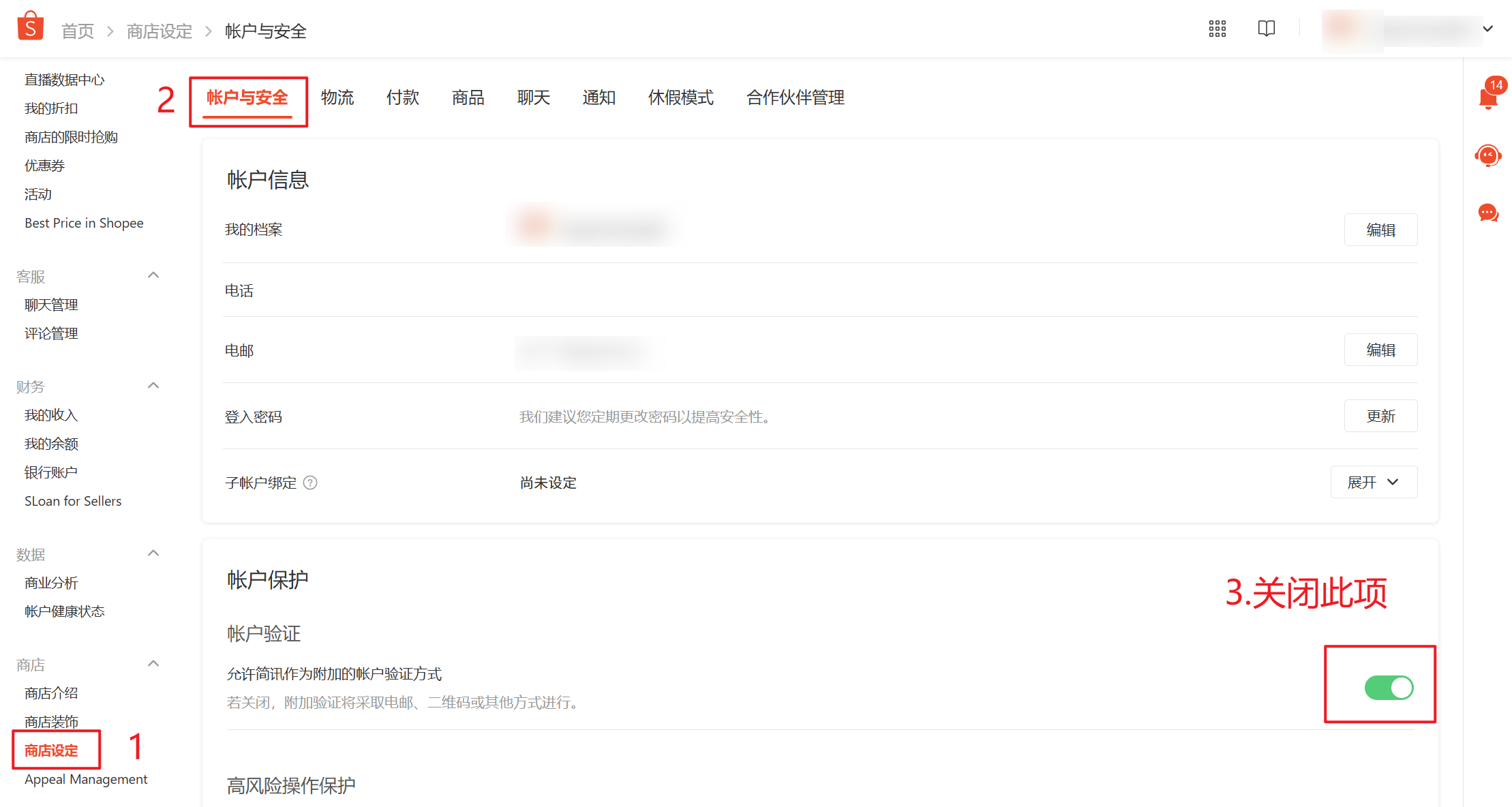The height and width of the screenshot is (807, 1512).
Task: Click the customer support headset icon
Action: [x=1488, y=156]
